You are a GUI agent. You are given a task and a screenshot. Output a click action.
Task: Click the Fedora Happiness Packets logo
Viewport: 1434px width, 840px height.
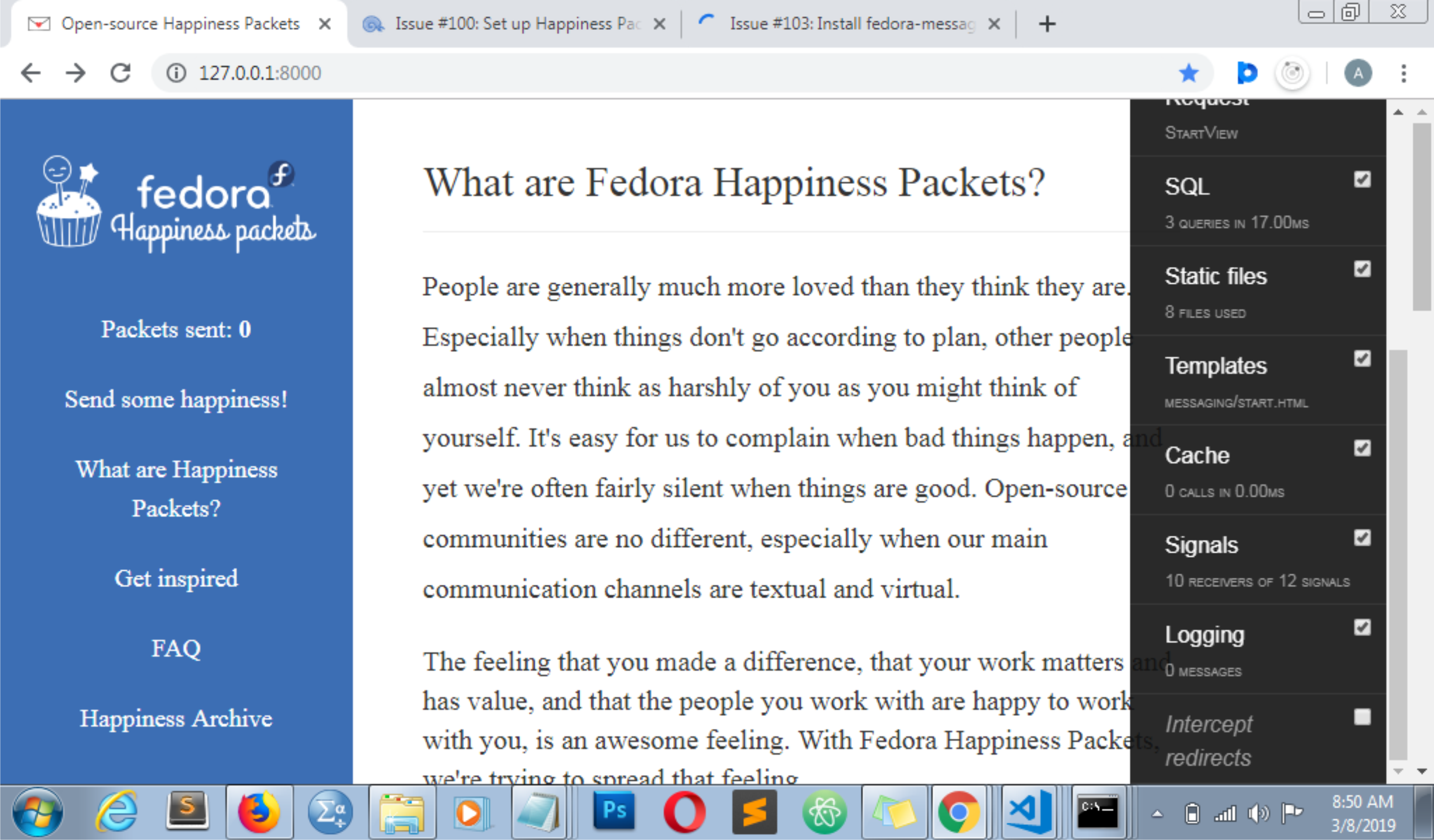[x=176, y=204]
